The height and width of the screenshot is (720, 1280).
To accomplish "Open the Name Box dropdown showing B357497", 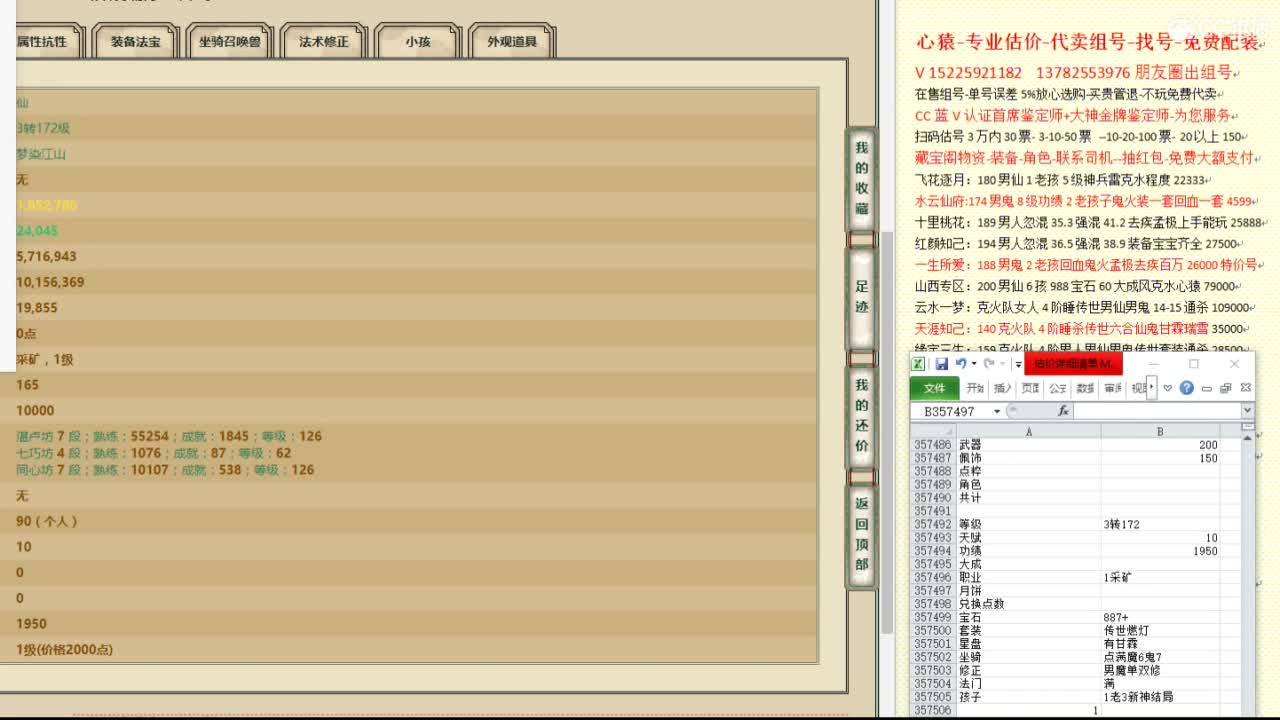I will 996,410.
